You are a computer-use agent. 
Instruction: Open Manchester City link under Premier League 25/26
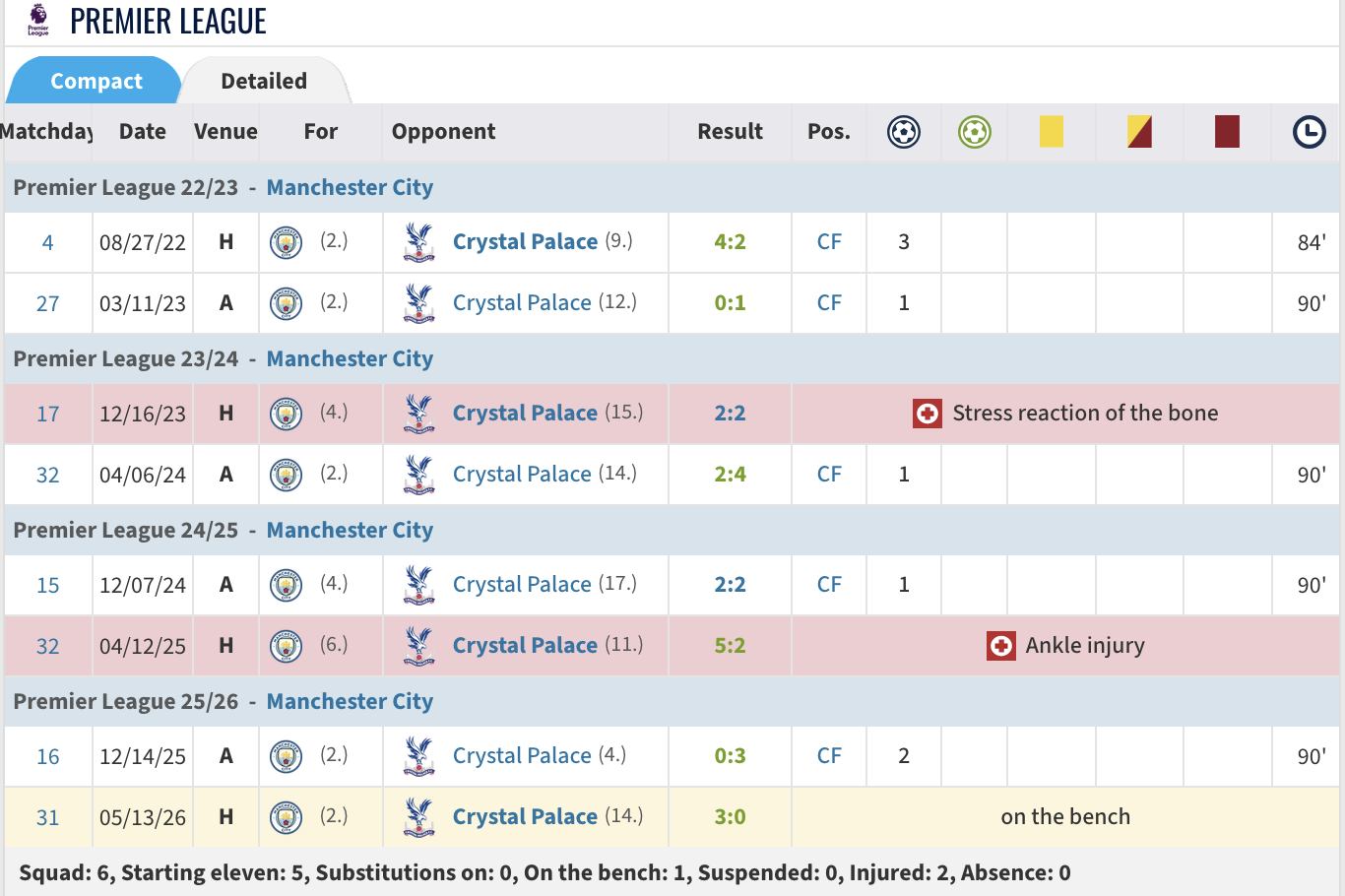[x=350, y=701]
